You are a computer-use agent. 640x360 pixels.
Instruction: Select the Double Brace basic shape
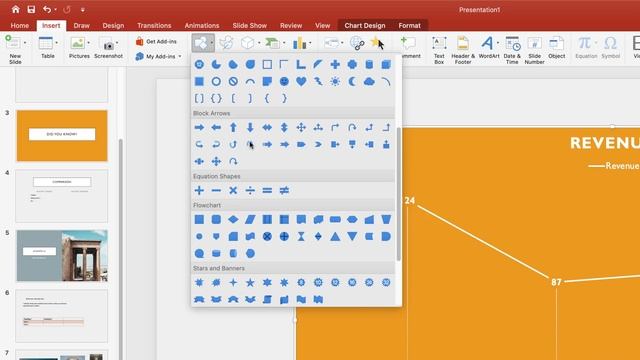(216, 98)
